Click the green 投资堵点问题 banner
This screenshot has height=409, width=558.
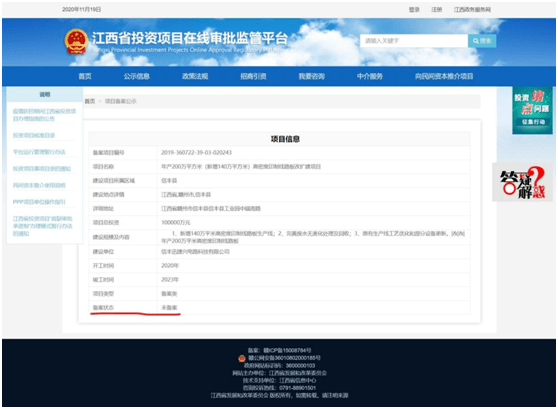tap(532, 110)
